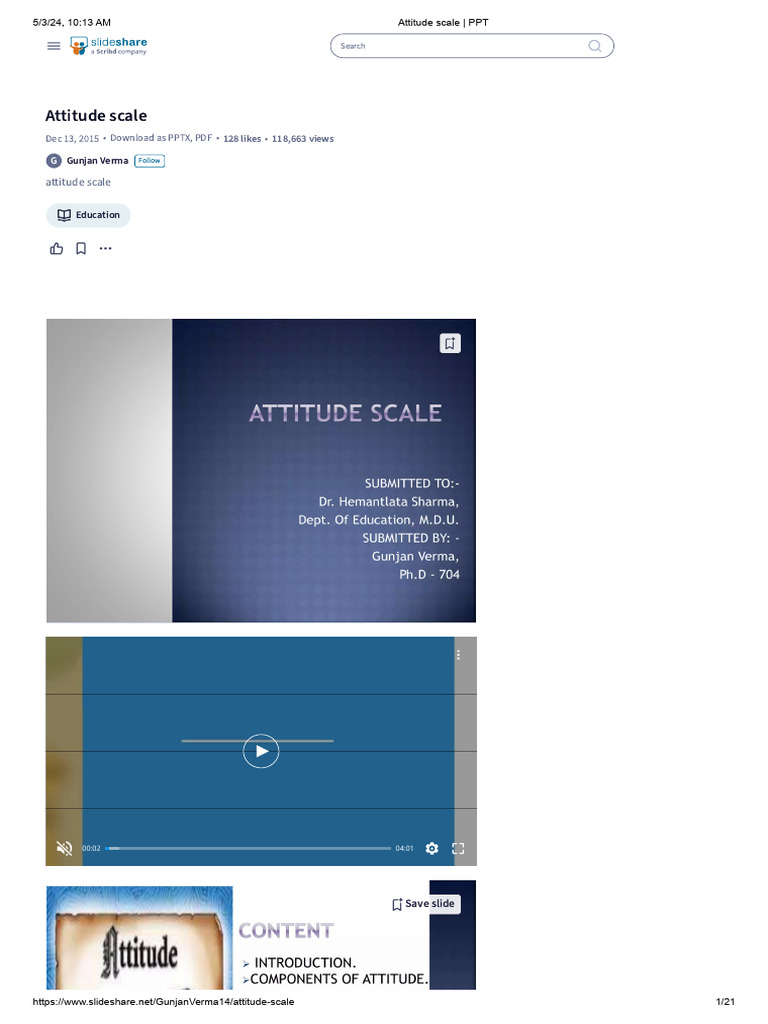Screen dimensions: 768x1024
Task: Open video player three-dot menu
Action: point(458,655)
